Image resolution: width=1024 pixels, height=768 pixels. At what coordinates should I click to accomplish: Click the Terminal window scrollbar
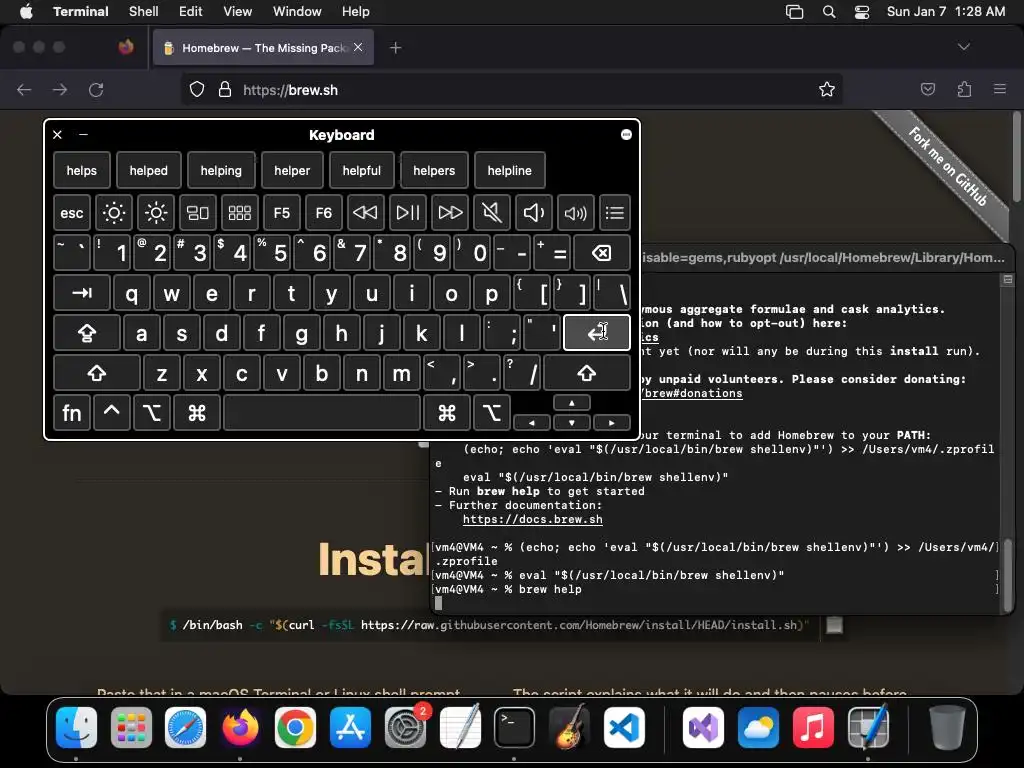1008,575
